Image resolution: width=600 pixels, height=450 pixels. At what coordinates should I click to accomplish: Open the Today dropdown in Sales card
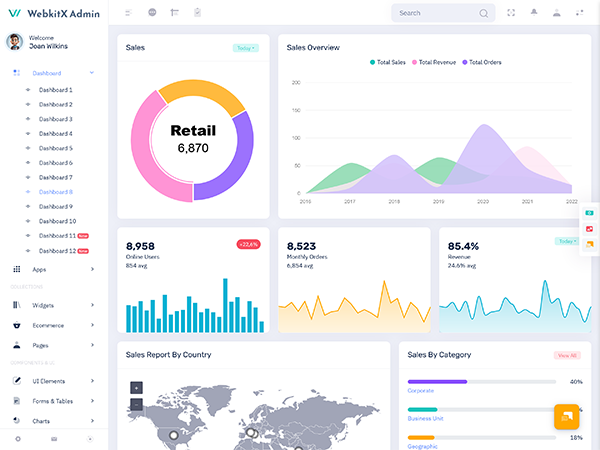245,48
